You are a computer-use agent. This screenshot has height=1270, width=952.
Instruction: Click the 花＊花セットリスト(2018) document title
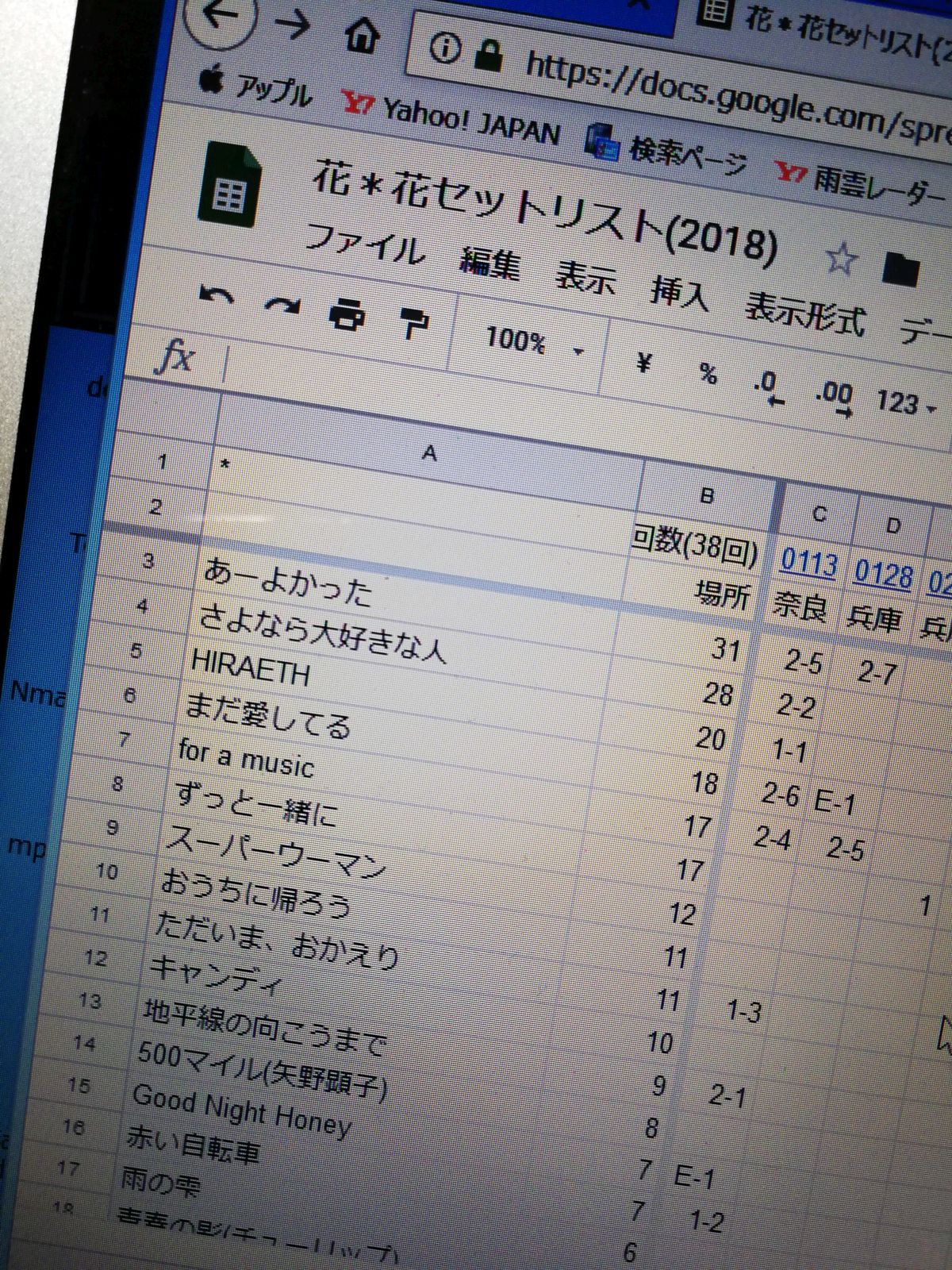tap(544, 210)
